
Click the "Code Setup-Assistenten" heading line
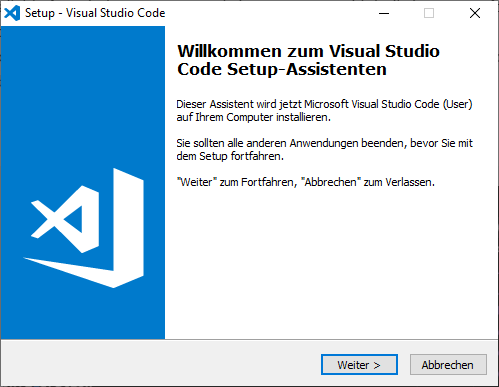[282, 69]
